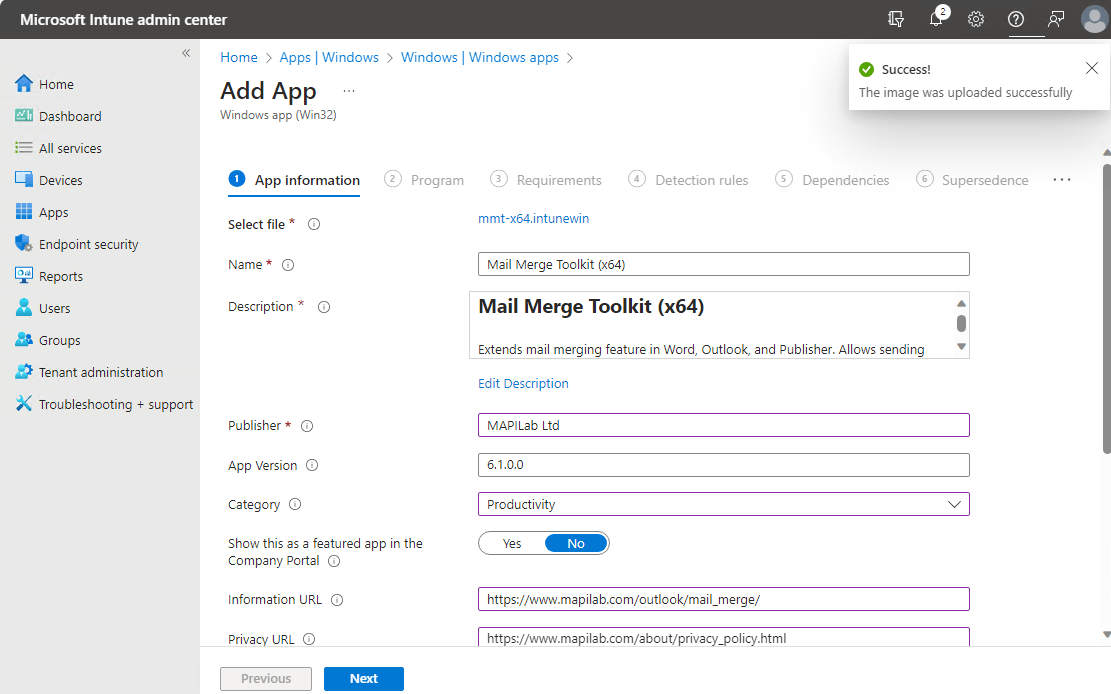Open All services in the sidebar
This screenshot has height=694, width=1111.
pos(58,148)
